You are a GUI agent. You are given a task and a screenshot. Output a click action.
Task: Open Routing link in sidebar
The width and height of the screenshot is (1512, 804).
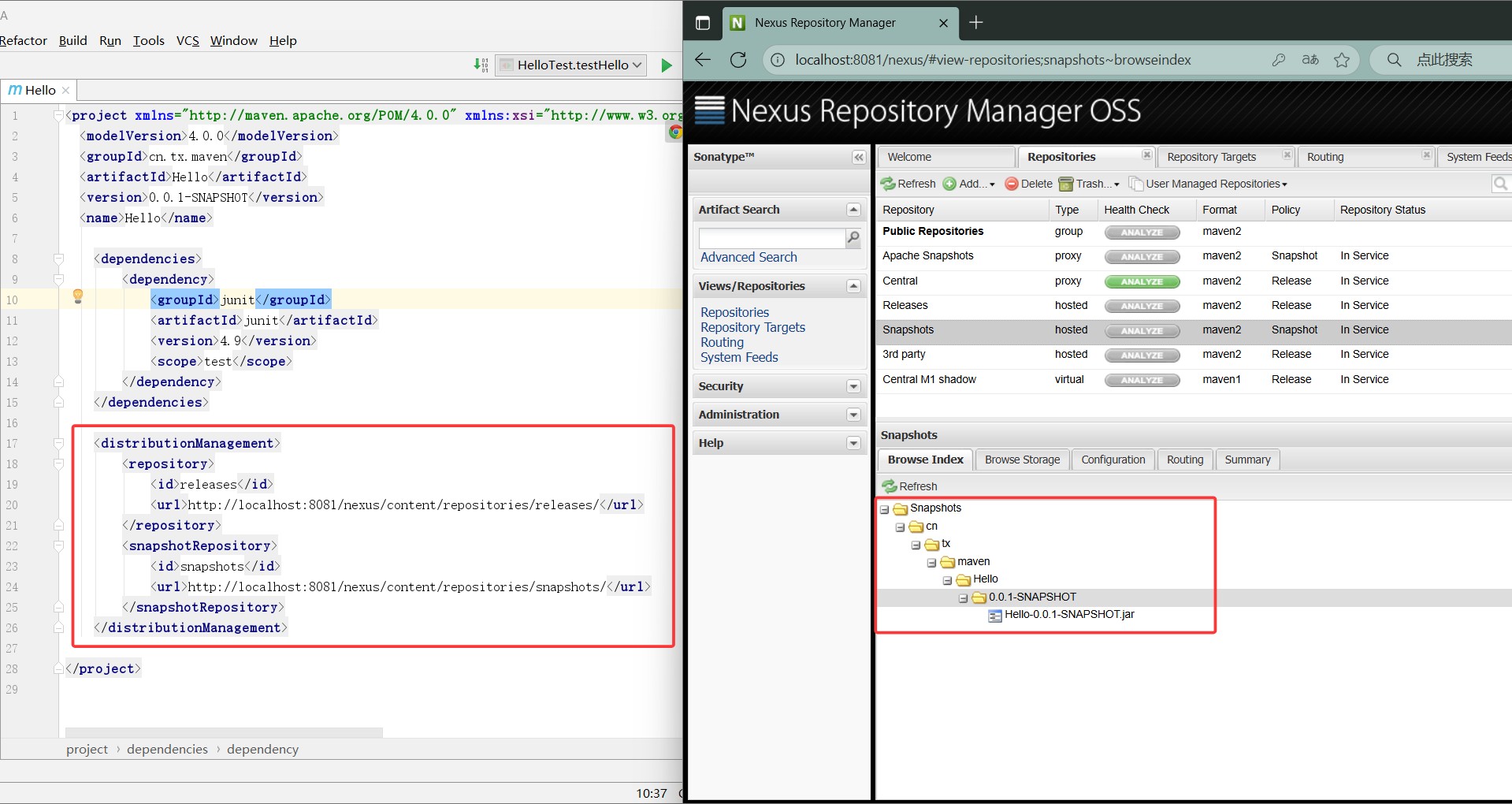(x=722, y=342)
